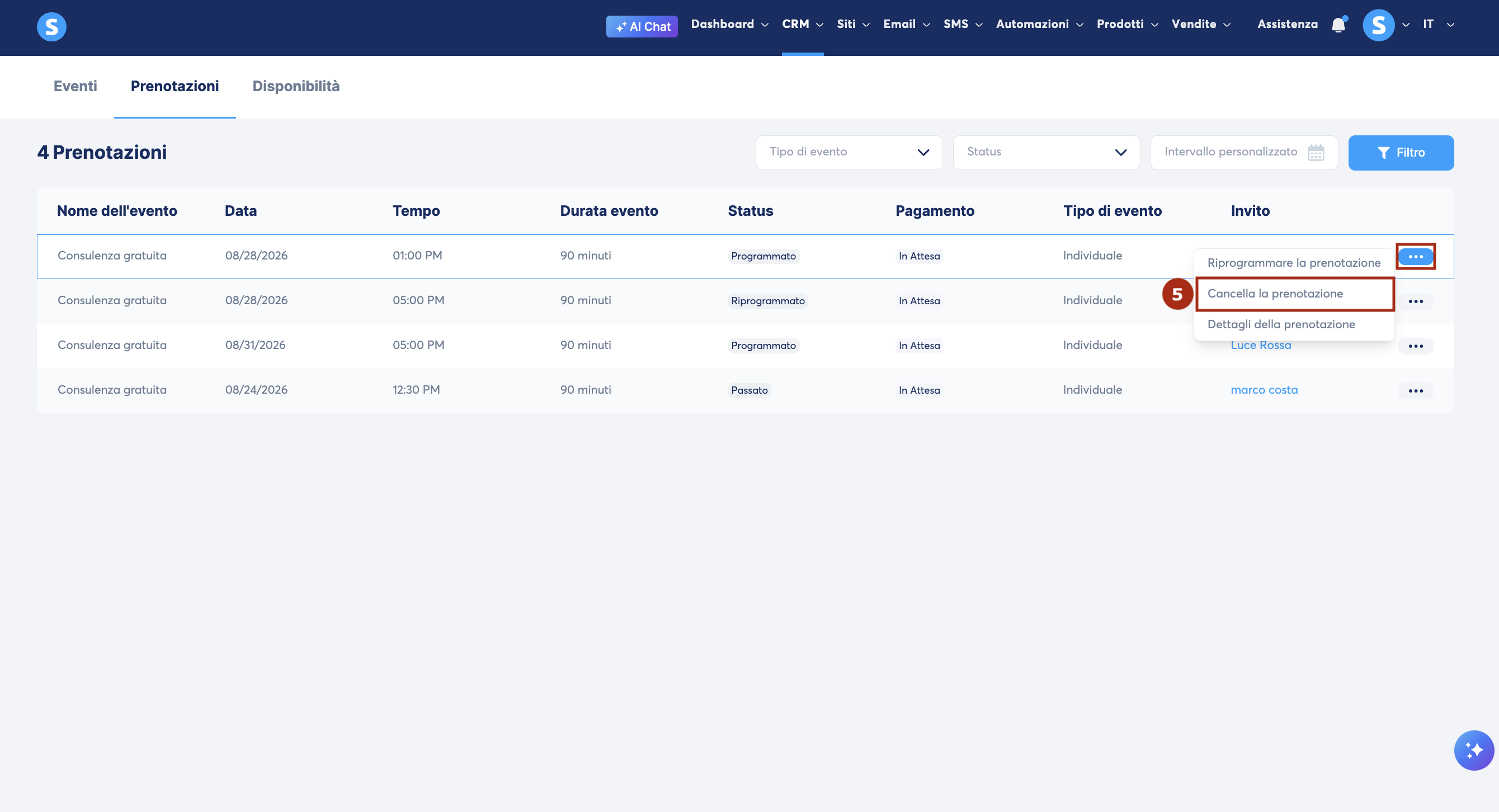Open the floating AI assistant sparkle button
Viewport: 1499px width, 812px height.
(1473, 750)
